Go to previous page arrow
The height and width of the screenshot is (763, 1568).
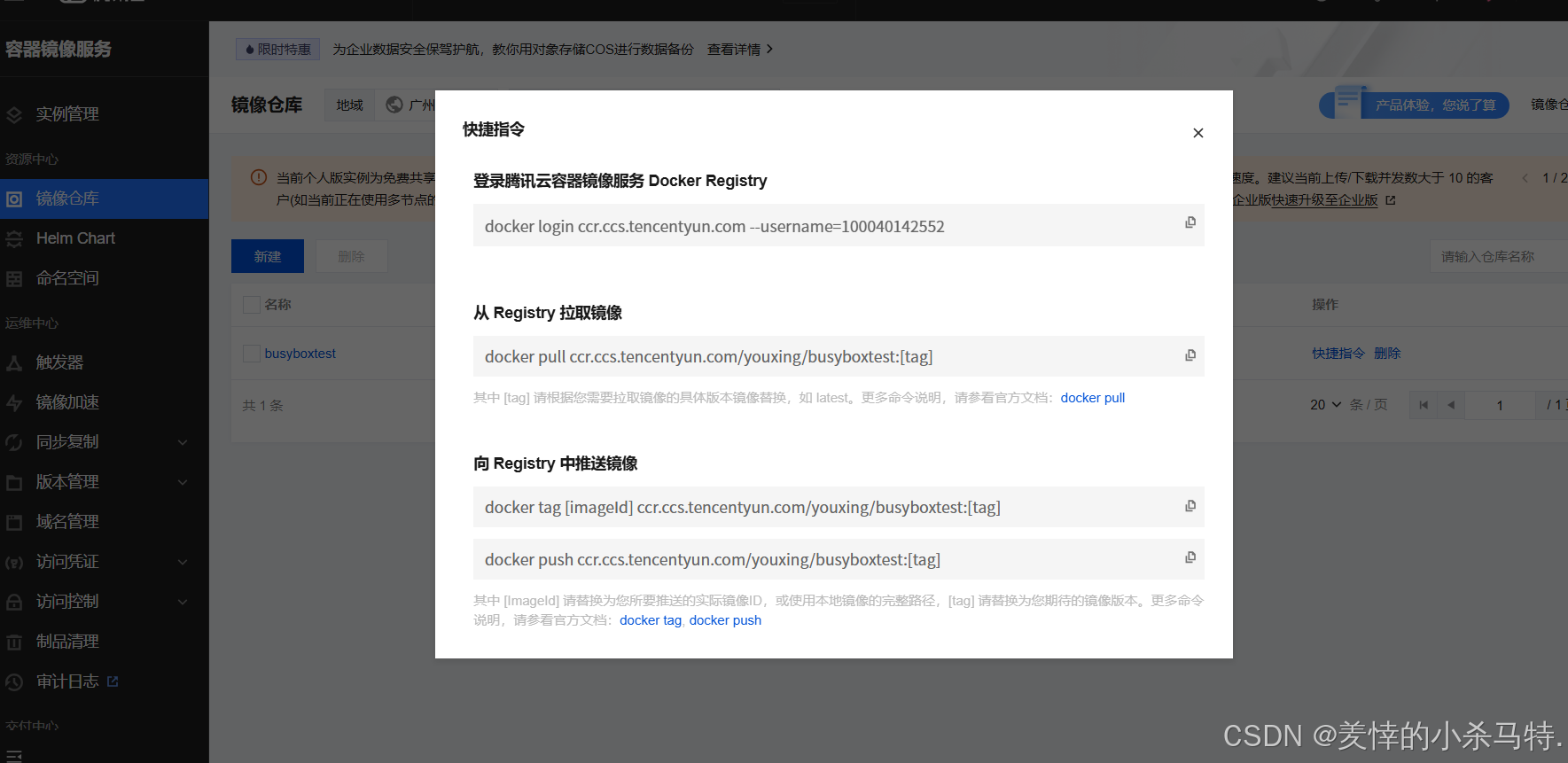(x=1451, y=405)
